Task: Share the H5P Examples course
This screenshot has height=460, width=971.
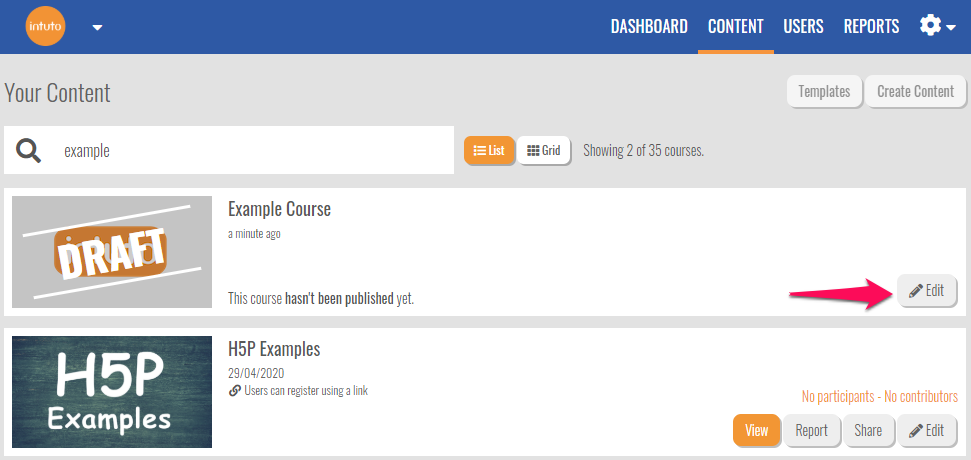Action: coord(867,430)
